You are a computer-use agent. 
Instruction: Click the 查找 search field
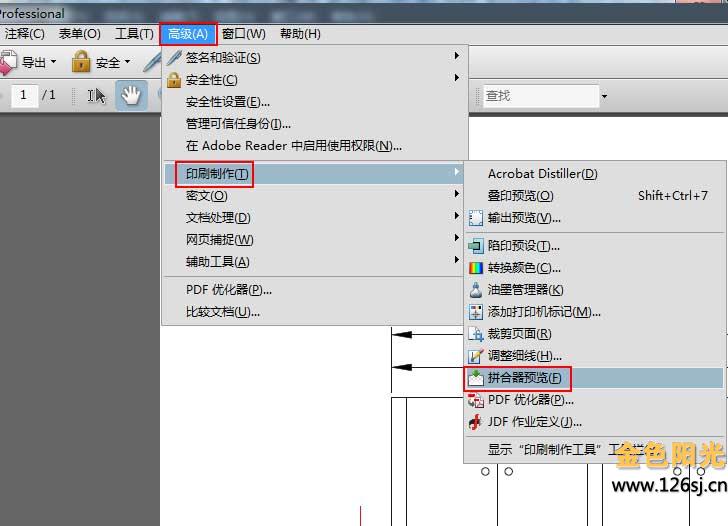540,96
